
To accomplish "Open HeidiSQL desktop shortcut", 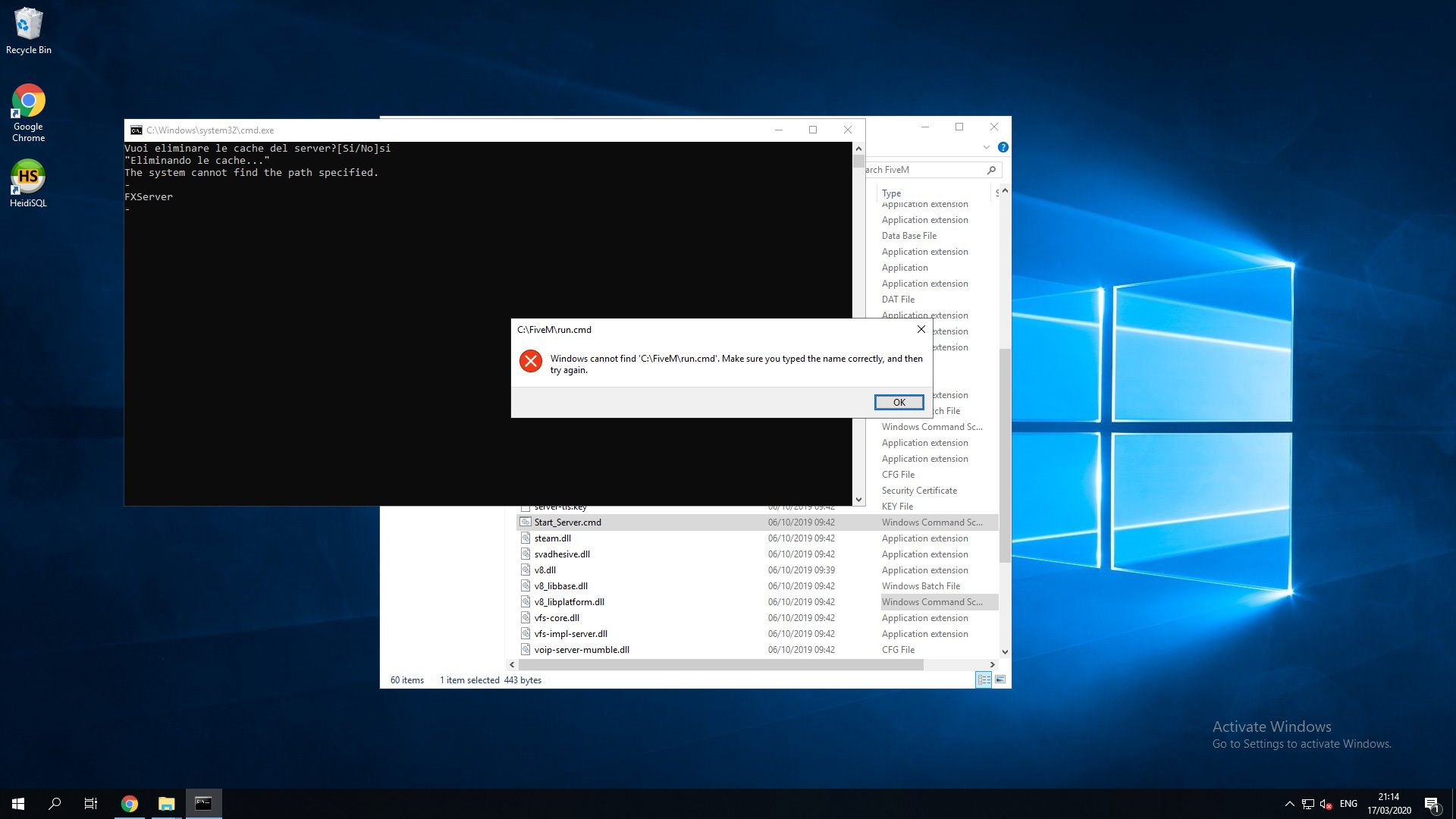I will point(29,184).
